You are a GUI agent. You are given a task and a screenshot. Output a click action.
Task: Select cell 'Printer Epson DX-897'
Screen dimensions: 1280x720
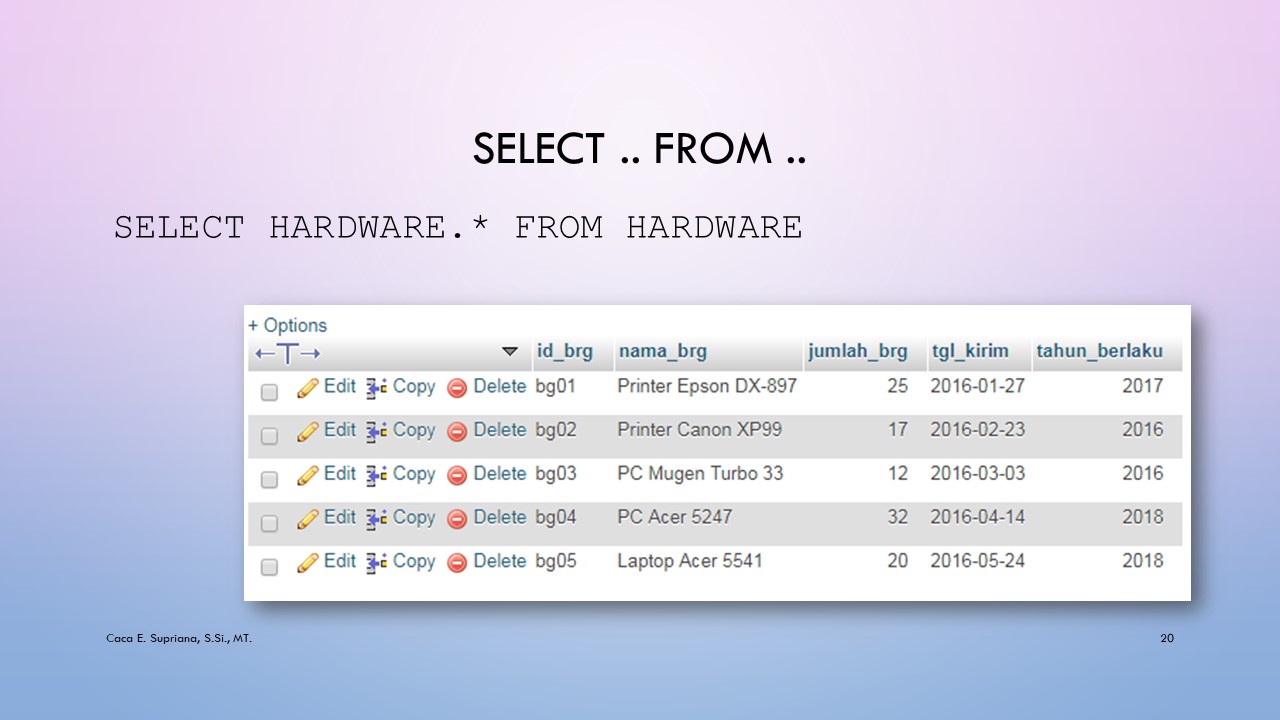[x=707, y=386]
